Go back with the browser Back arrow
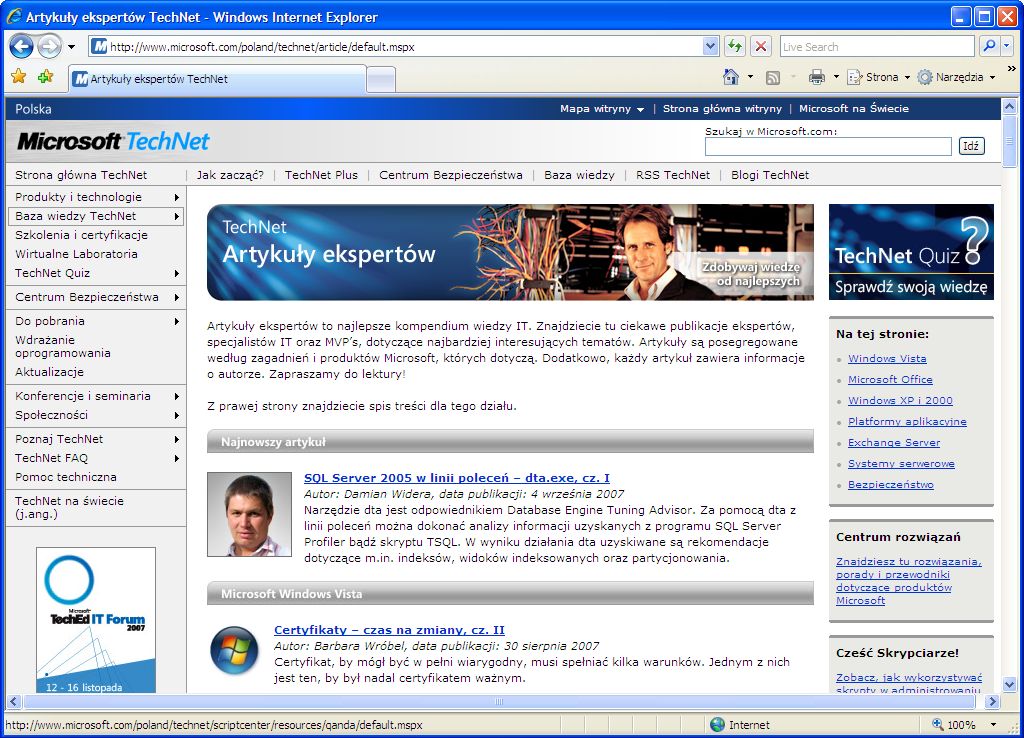The image size is (1024, 738). coord(22,46)
